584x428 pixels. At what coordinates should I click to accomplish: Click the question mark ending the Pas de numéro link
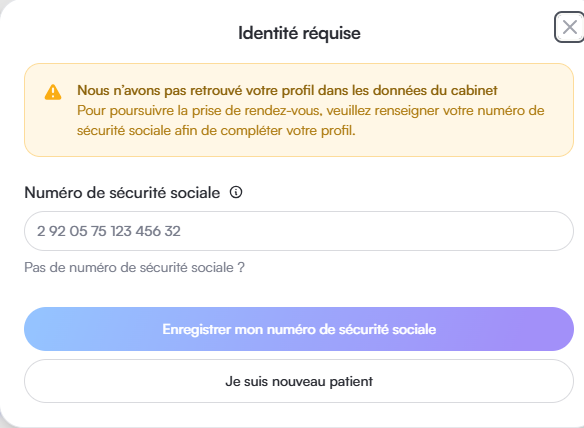click(x=241, y=267)
